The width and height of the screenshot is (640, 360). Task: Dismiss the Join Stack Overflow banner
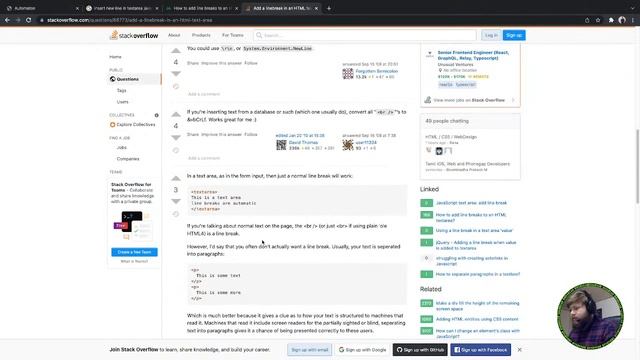point(520,350)
